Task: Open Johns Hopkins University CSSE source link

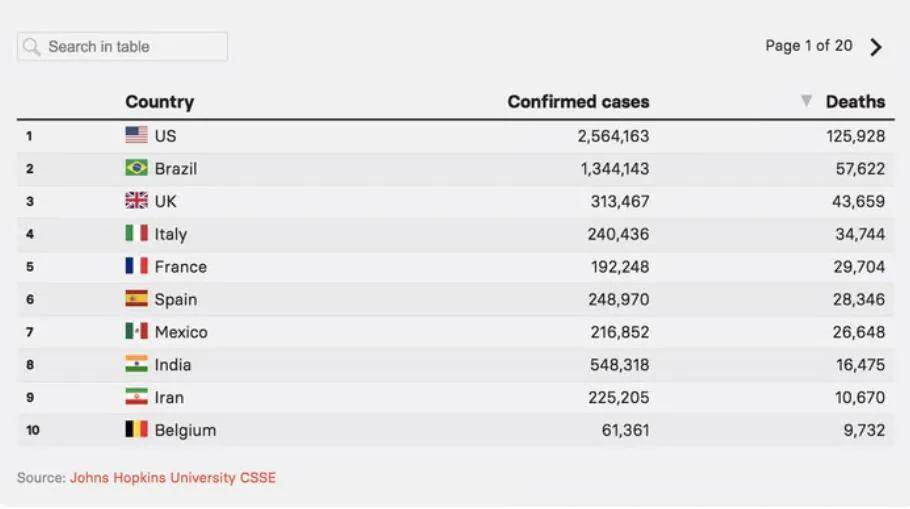Action: 172,478
